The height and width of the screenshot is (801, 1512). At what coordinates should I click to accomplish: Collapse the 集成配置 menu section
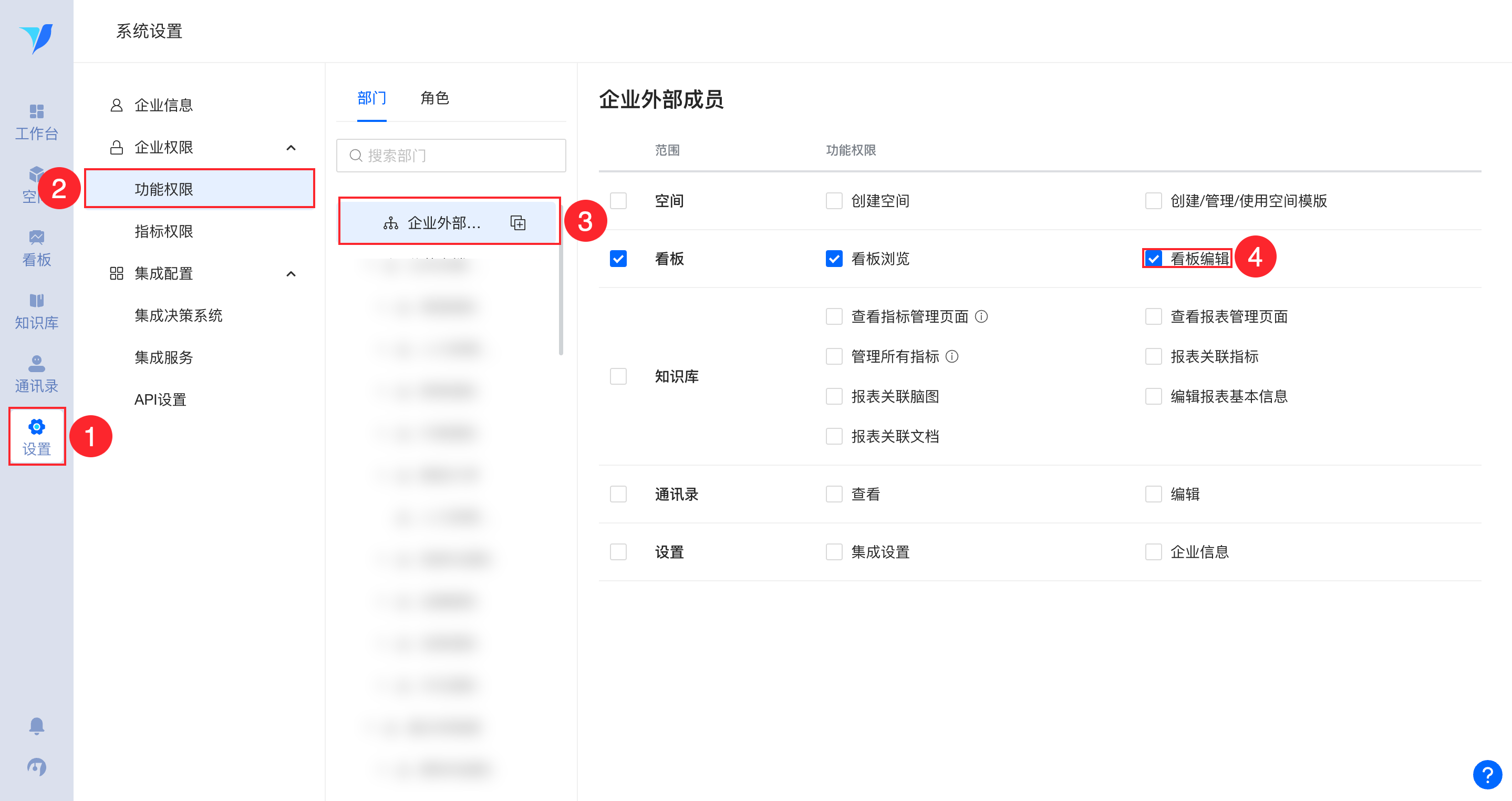(x=291, y=274)
